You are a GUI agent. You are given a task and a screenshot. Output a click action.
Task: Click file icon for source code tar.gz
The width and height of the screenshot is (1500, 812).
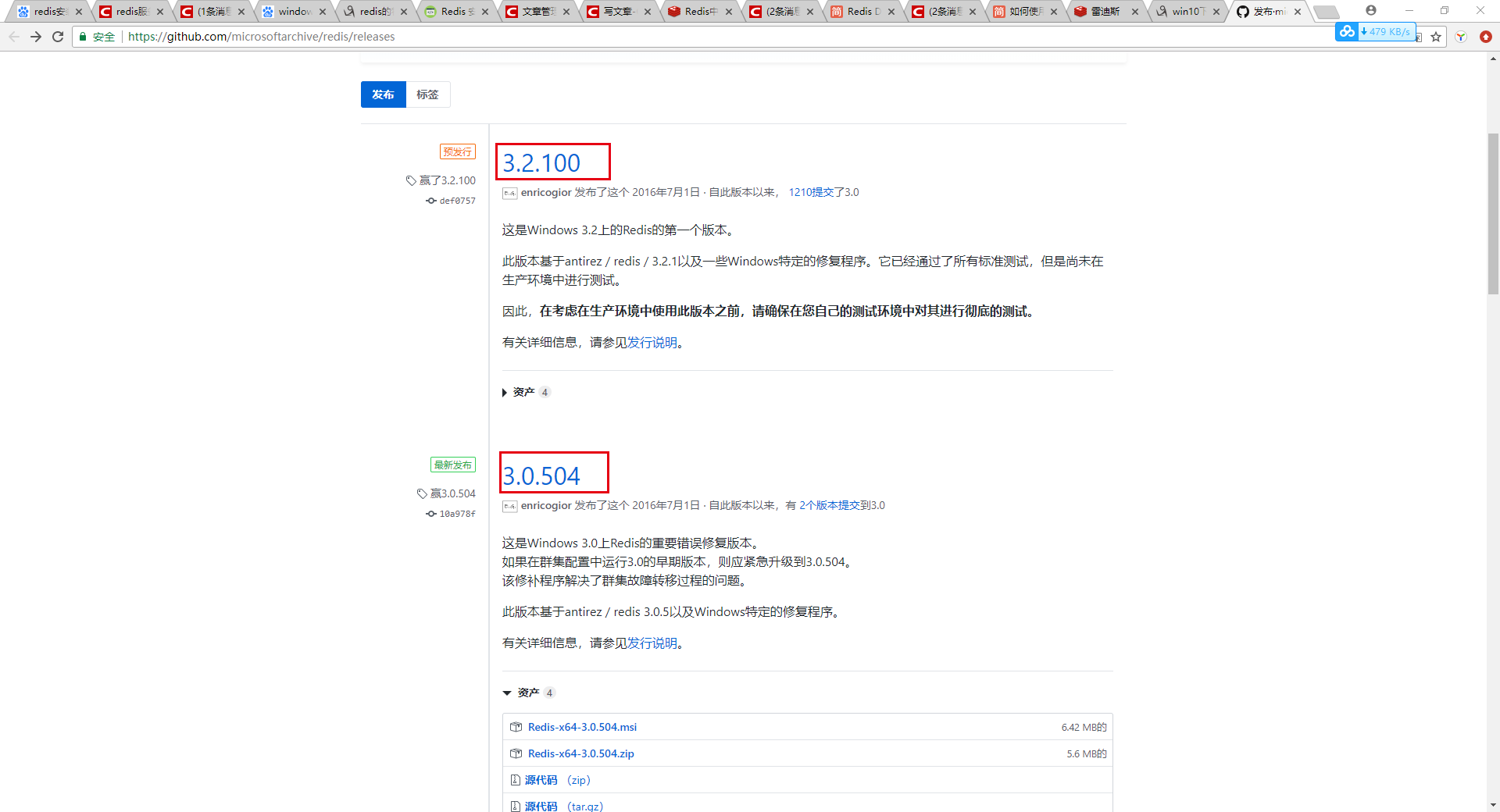tap(515, 806)
